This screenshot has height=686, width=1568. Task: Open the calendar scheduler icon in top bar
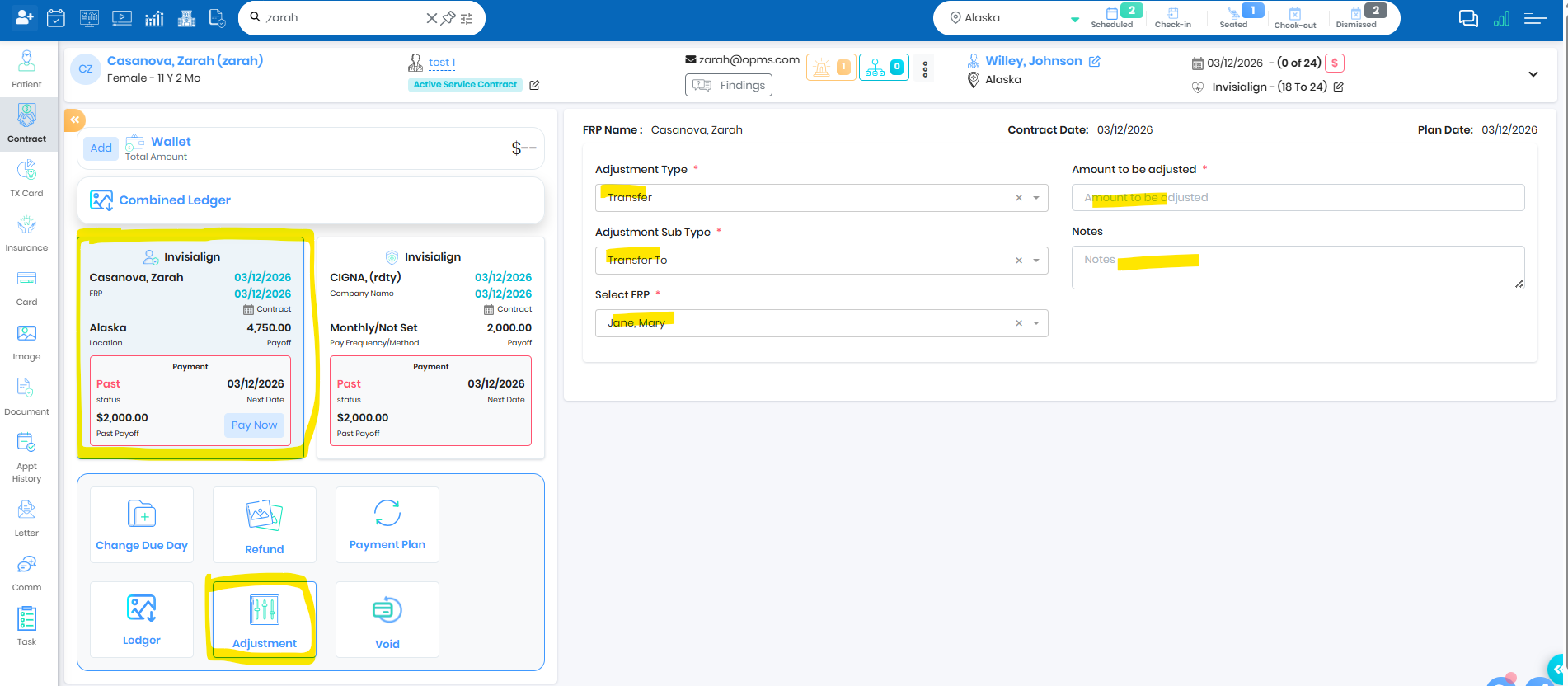(56, 17)
